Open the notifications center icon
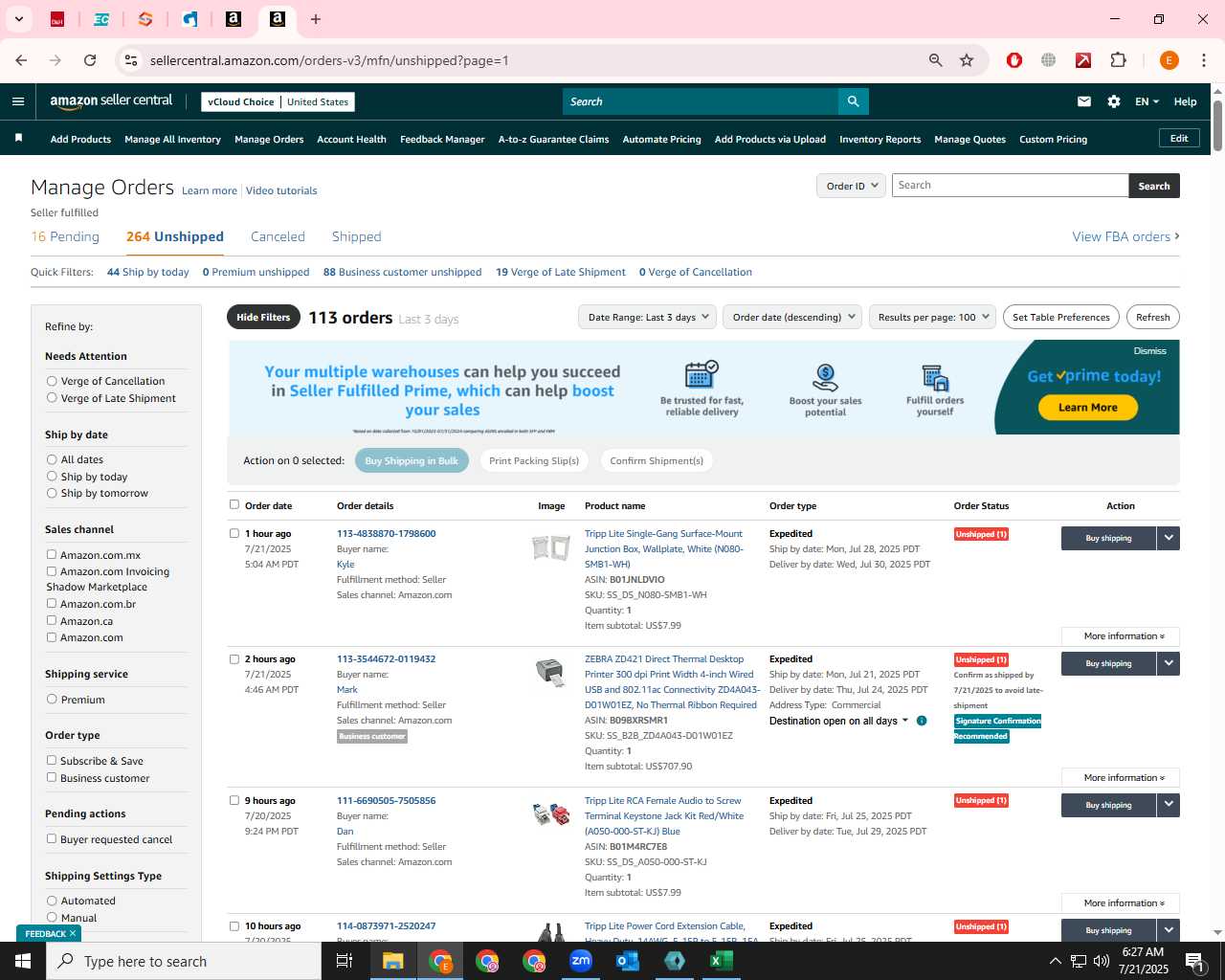Viewport: 1225px width, 980px height. coord(1194,961)
